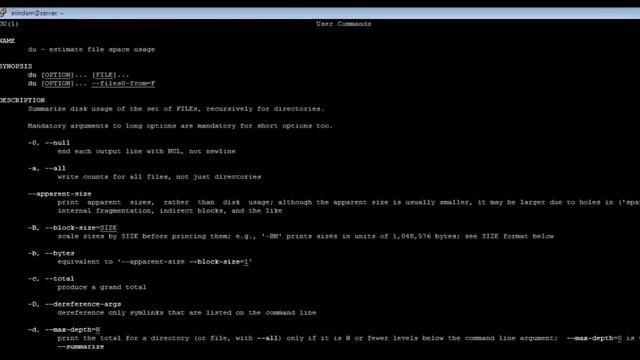640x360 pixels.
Task: Click 'internal fragmentation, indirect blocks' line
Action: [x=170, y=211]
